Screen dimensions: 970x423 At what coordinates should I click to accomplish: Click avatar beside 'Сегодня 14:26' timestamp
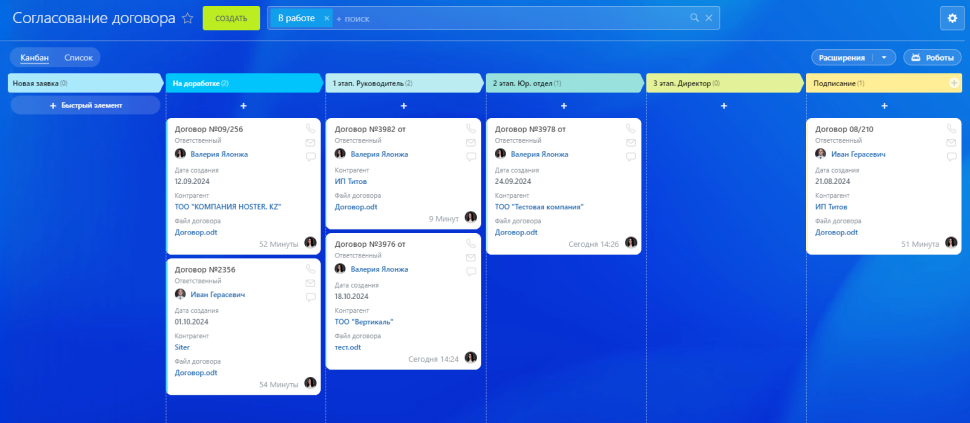[631, 242]
